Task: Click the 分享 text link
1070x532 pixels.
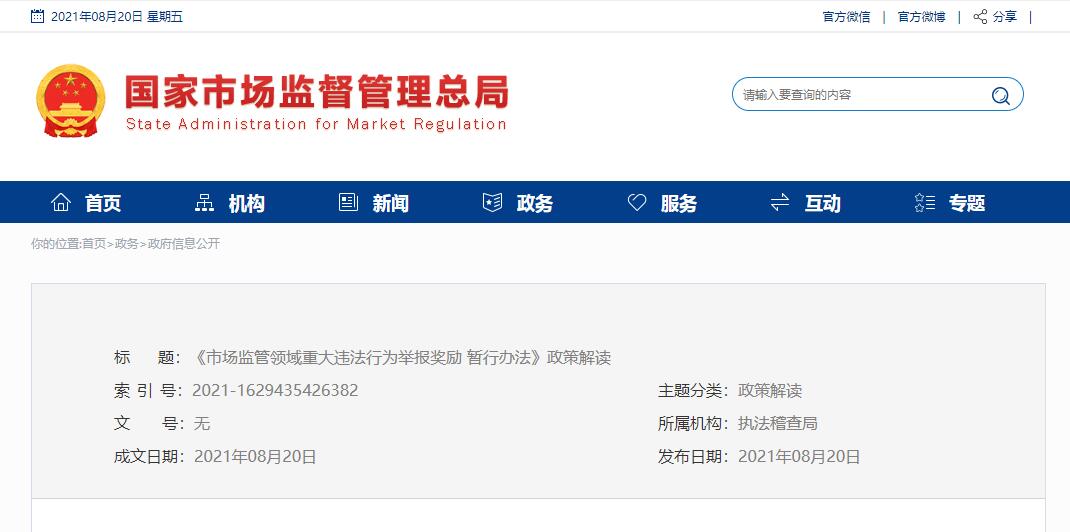Action: coord(1004,17)
